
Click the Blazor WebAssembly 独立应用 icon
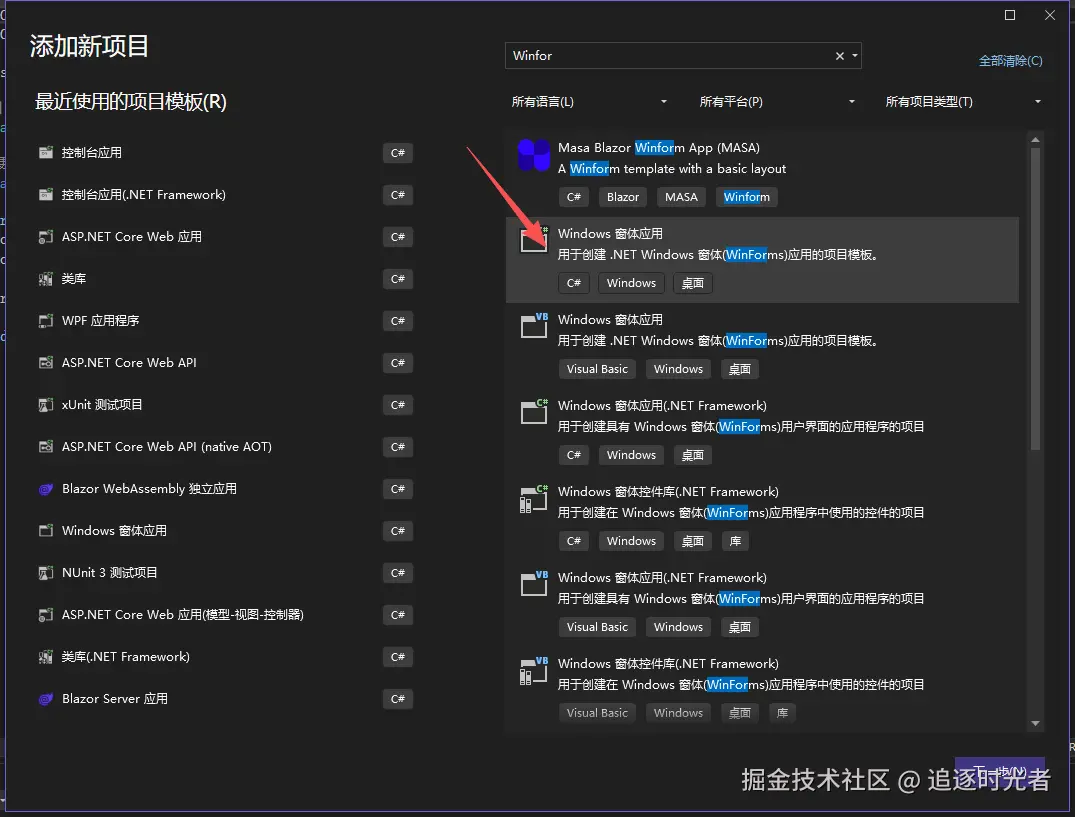pos(46,489)
